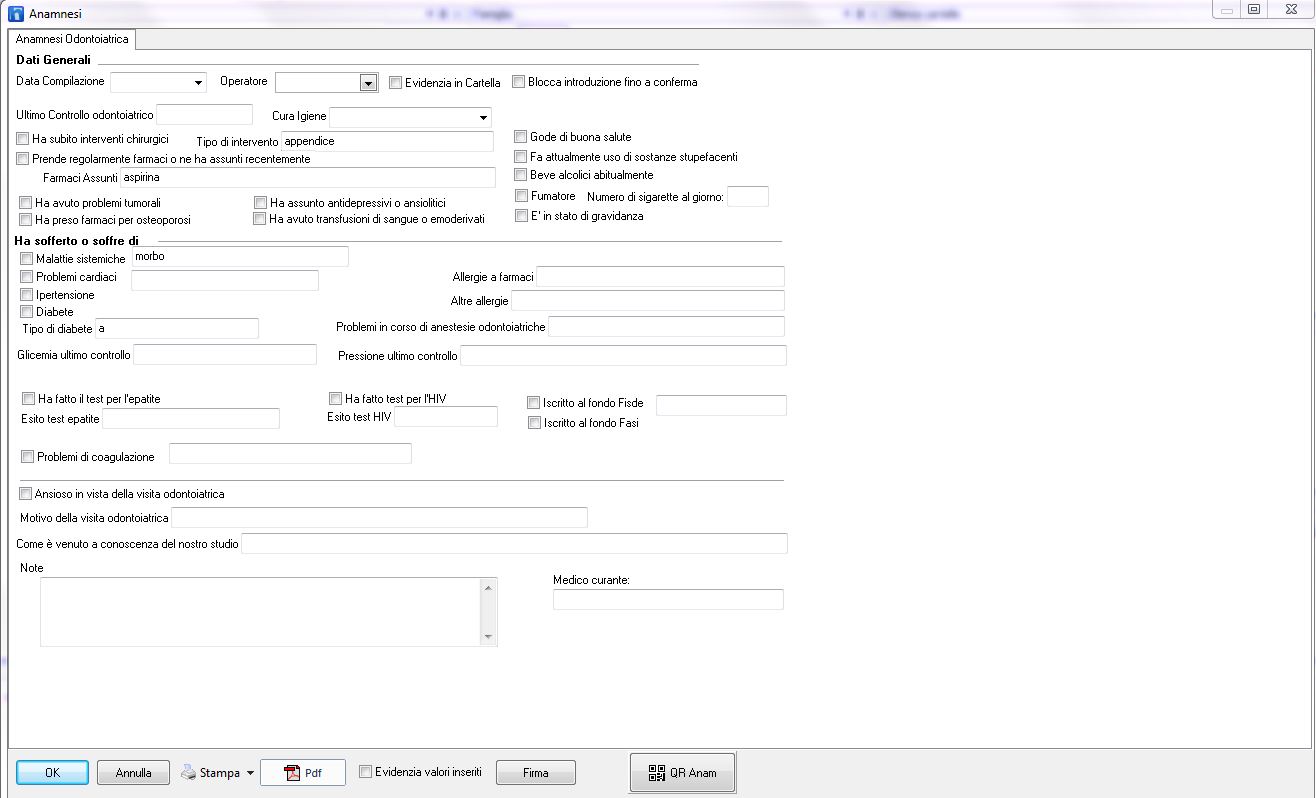Click the QR code icon in QR Anam
This screenshot has width=1316, height=798.
[657, 773]
